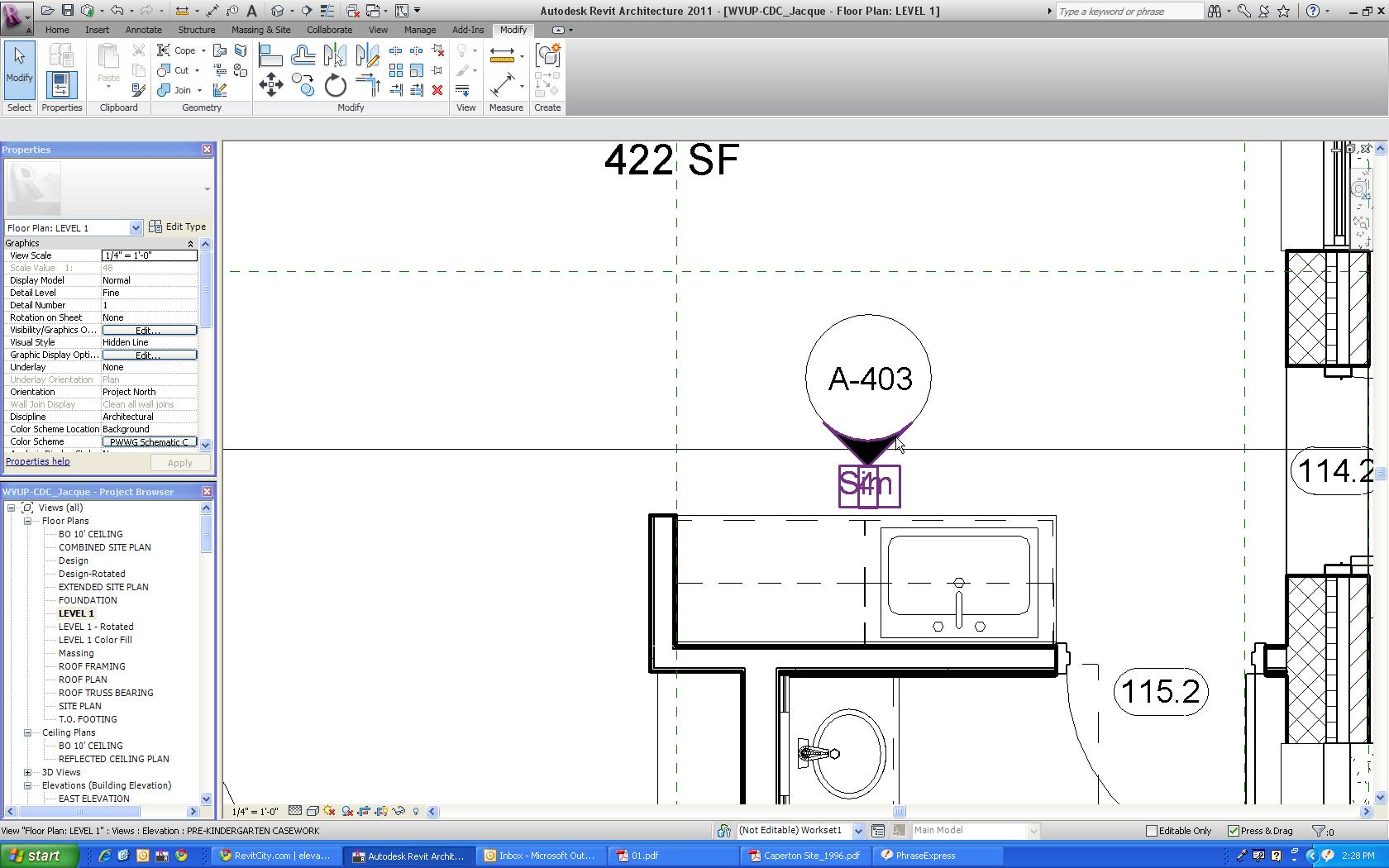Open the Workset1 dropdown in status bar

click(x=858, y=831)
